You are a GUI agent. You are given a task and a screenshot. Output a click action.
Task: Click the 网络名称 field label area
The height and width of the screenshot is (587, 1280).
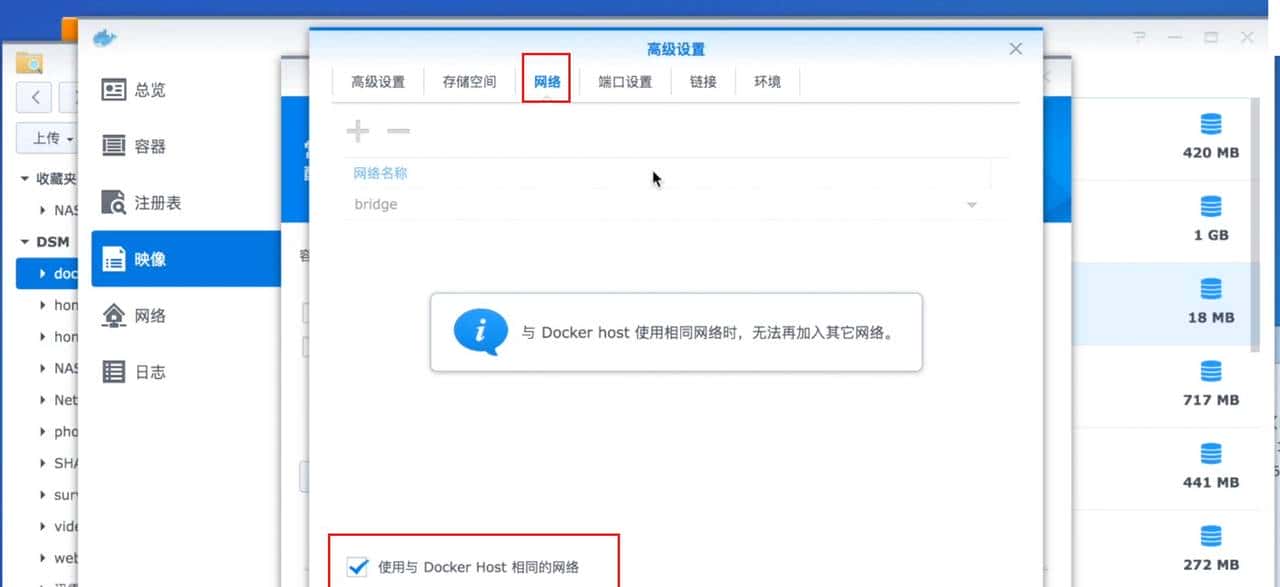tap(380, 172)
